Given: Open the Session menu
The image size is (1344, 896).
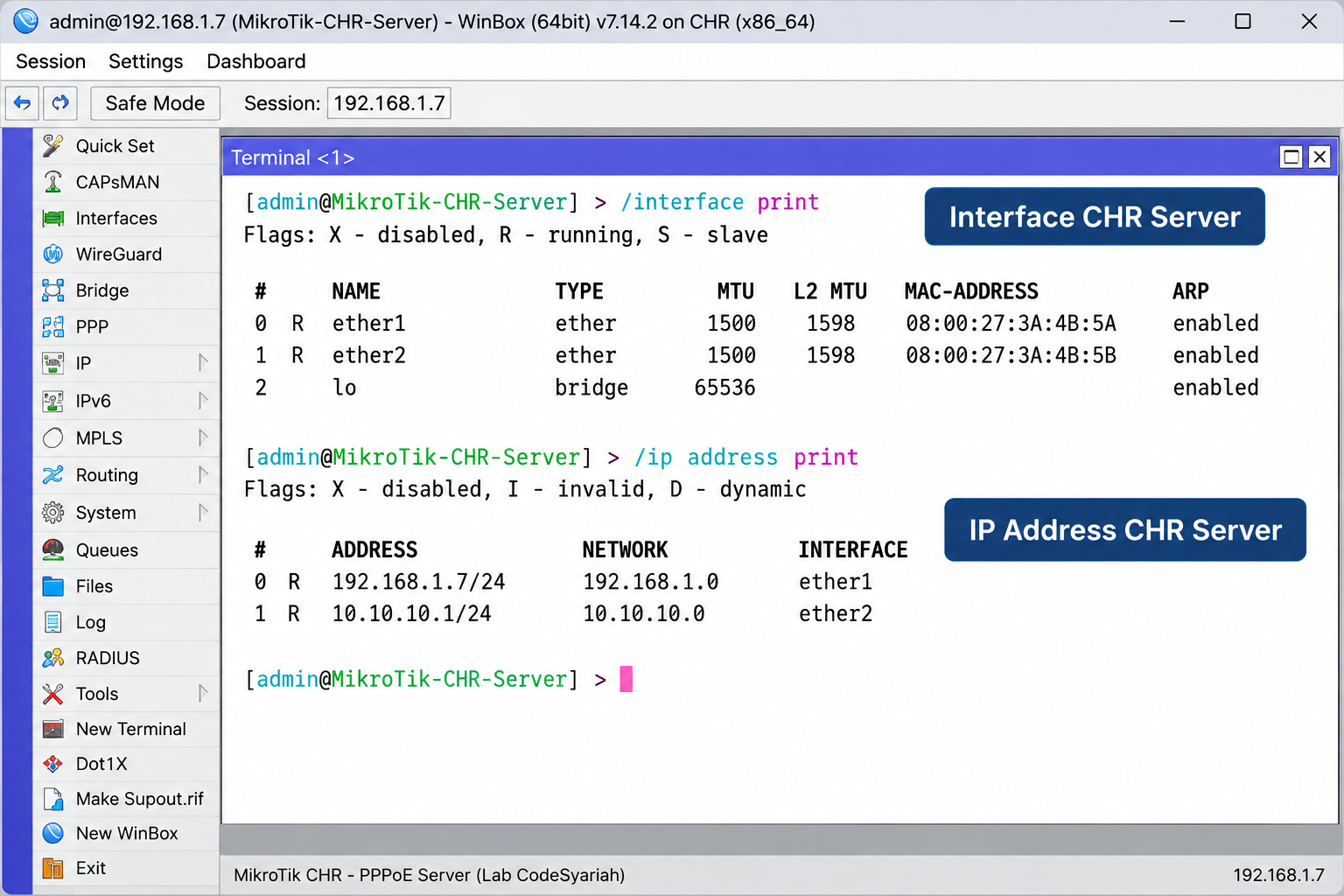Looking at the screenshot, I should (51, 61).
